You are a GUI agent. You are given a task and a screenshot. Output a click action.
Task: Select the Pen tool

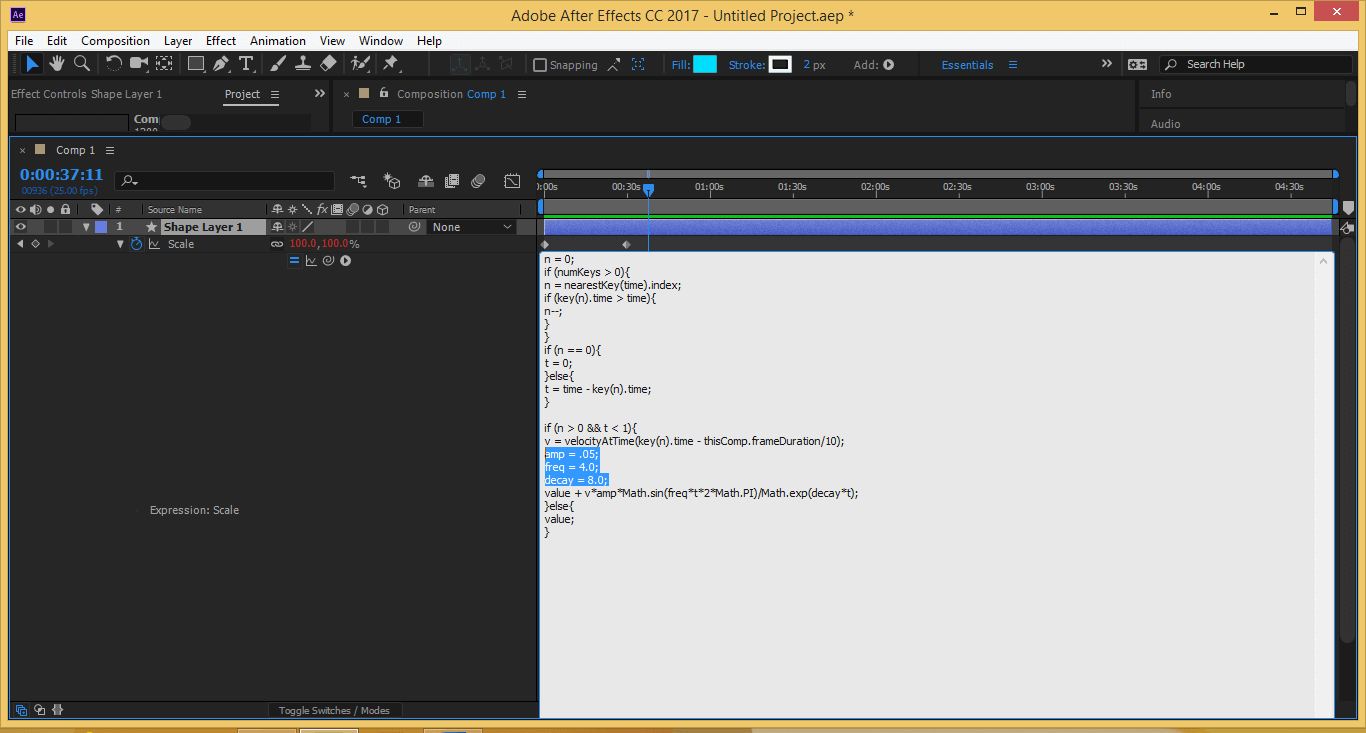pos(221,64)
